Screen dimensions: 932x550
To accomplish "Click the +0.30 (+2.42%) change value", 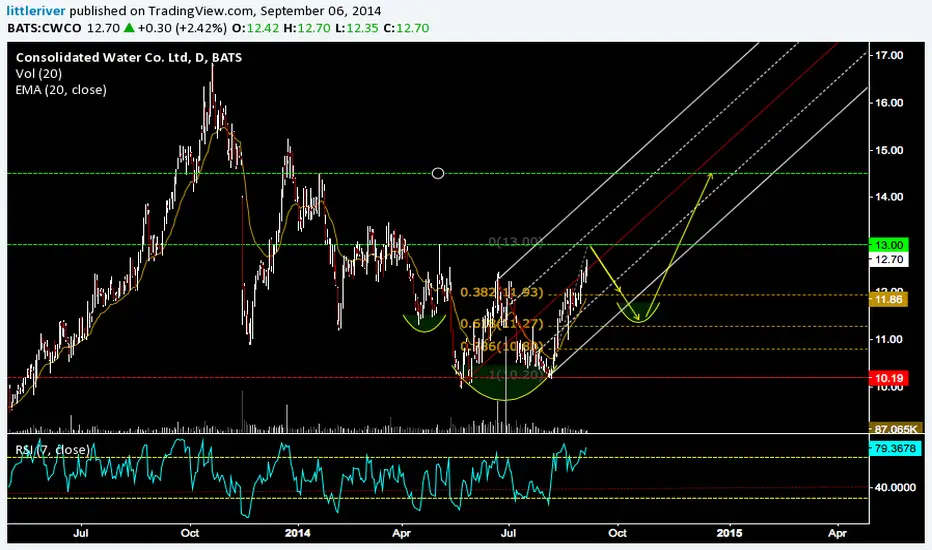I will tap(182, 28).
